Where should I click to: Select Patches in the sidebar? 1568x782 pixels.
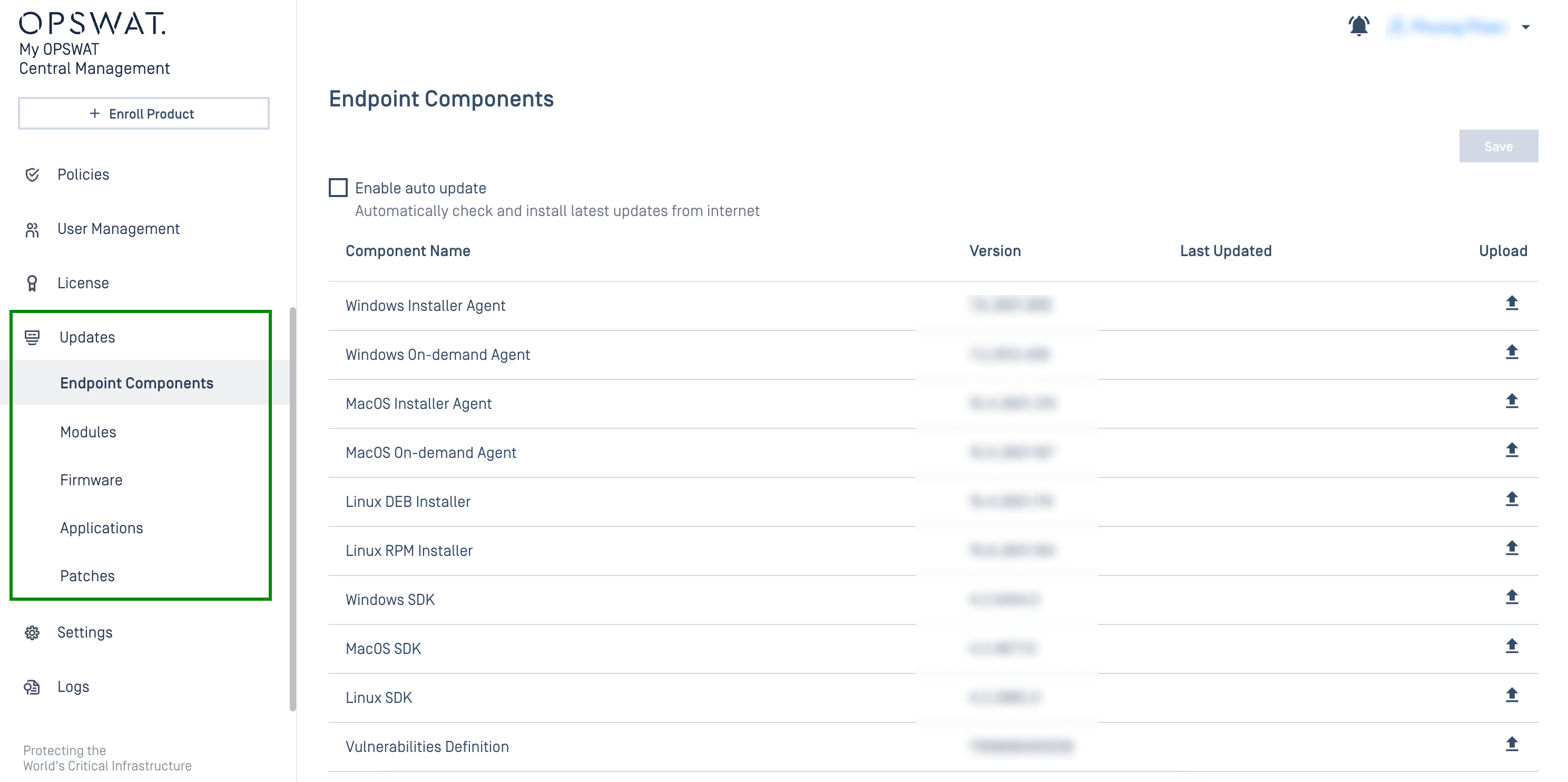pos(87,576)
